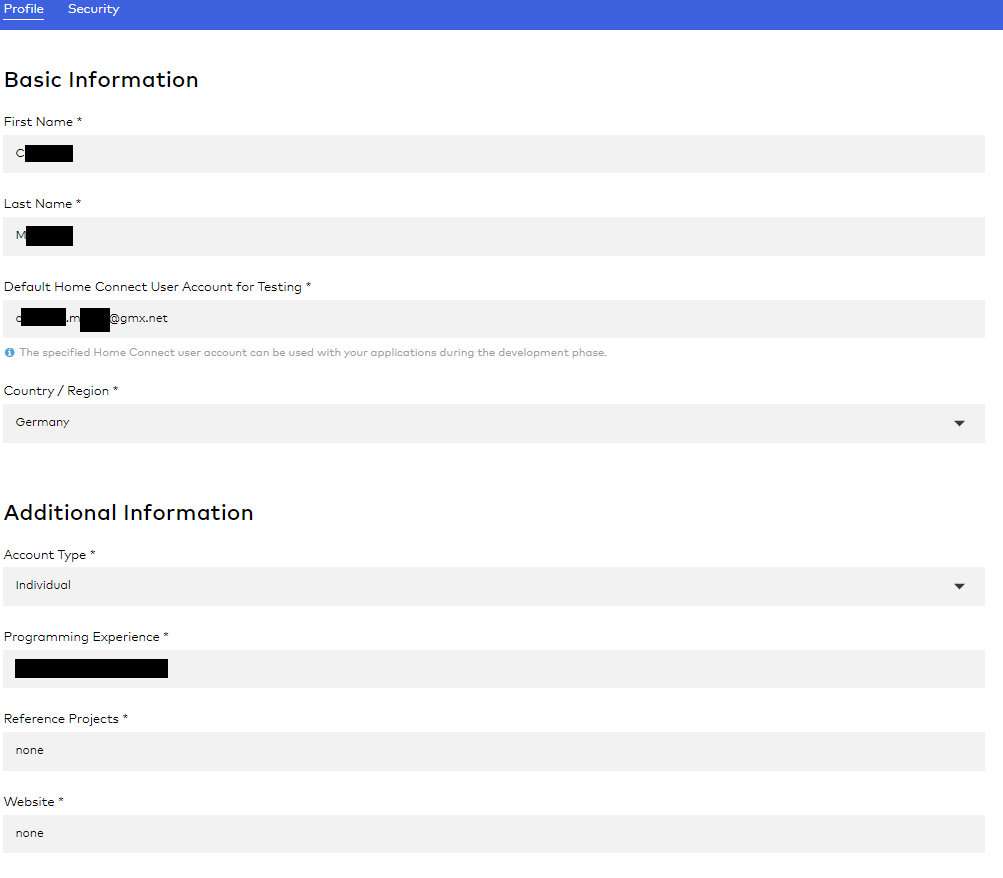Click the Basic Information heading
Image resolution: width=1003 pixels, height=878 pixels.
(101, 80)
